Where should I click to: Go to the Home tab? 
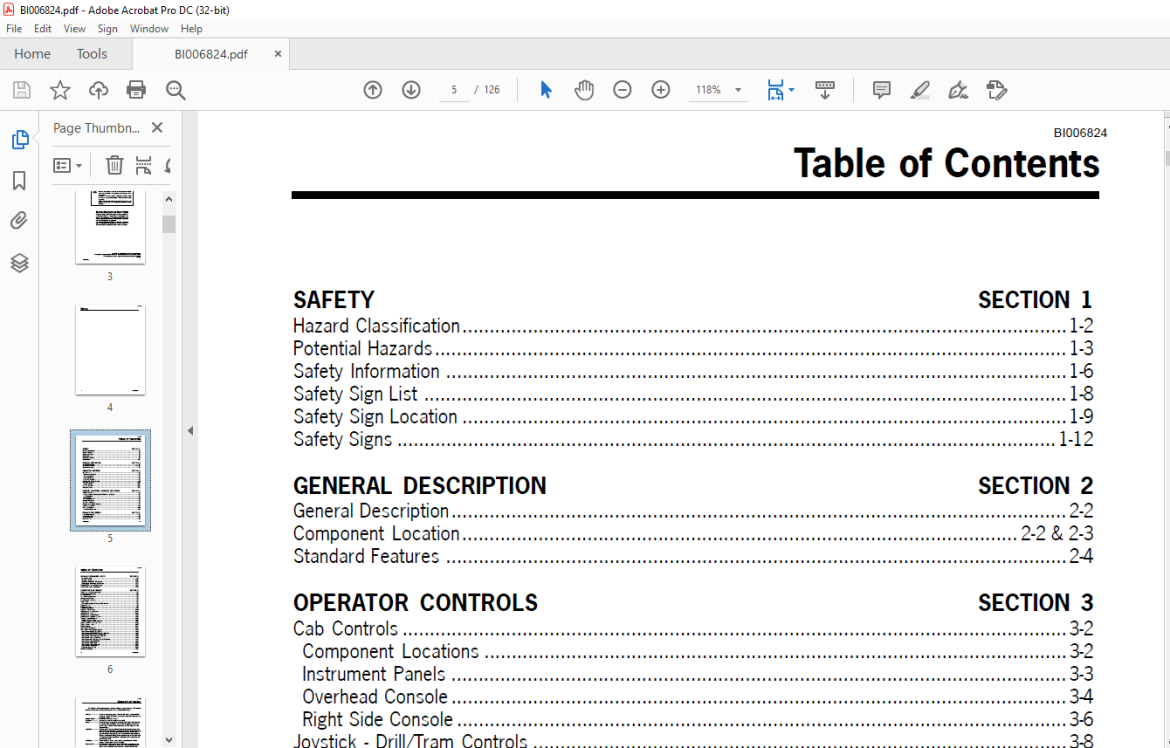[32, 54]
